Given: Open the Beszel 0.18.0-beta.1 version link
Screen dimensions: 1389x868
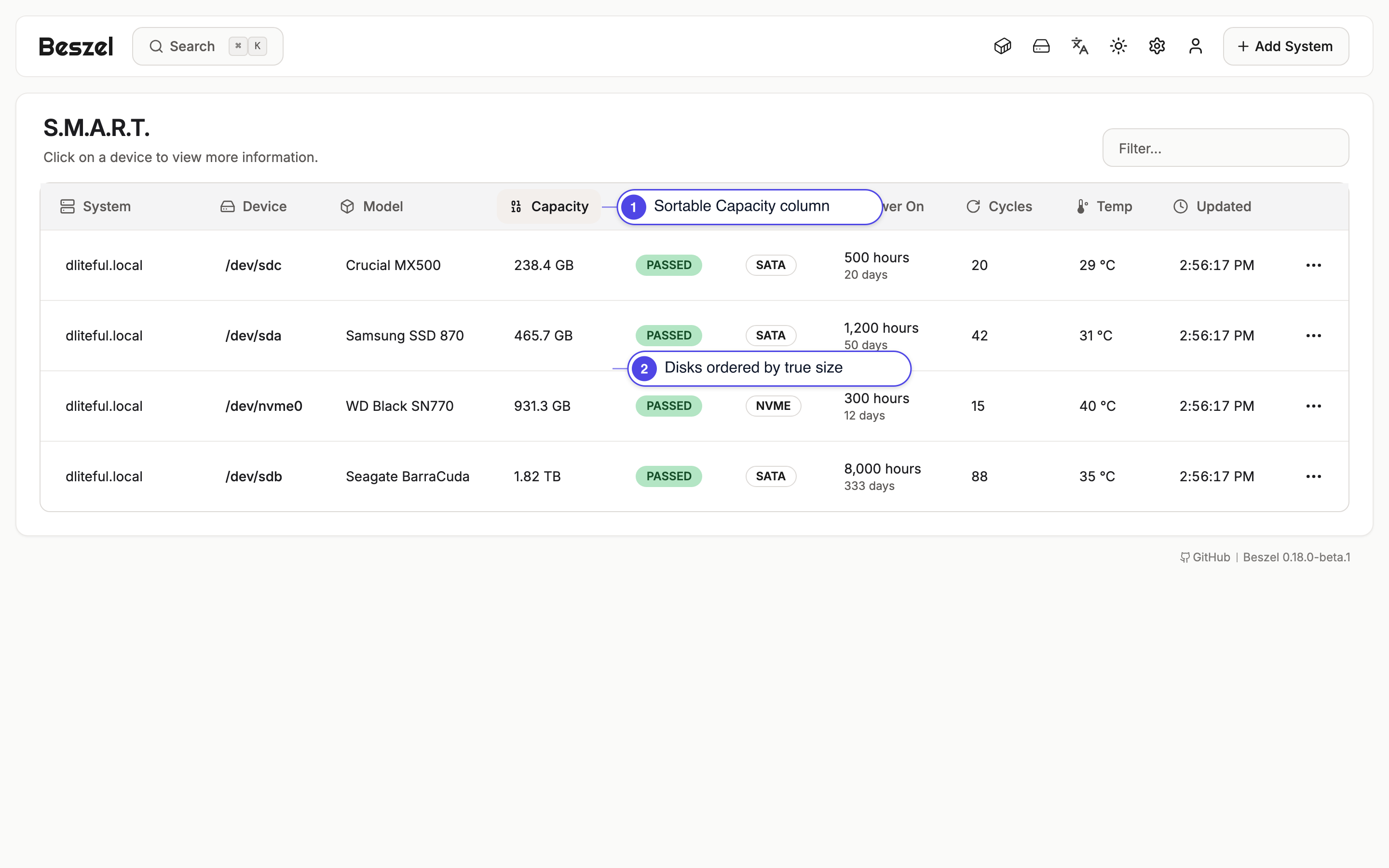Looking at the screenshot, I should point(1296,557).
